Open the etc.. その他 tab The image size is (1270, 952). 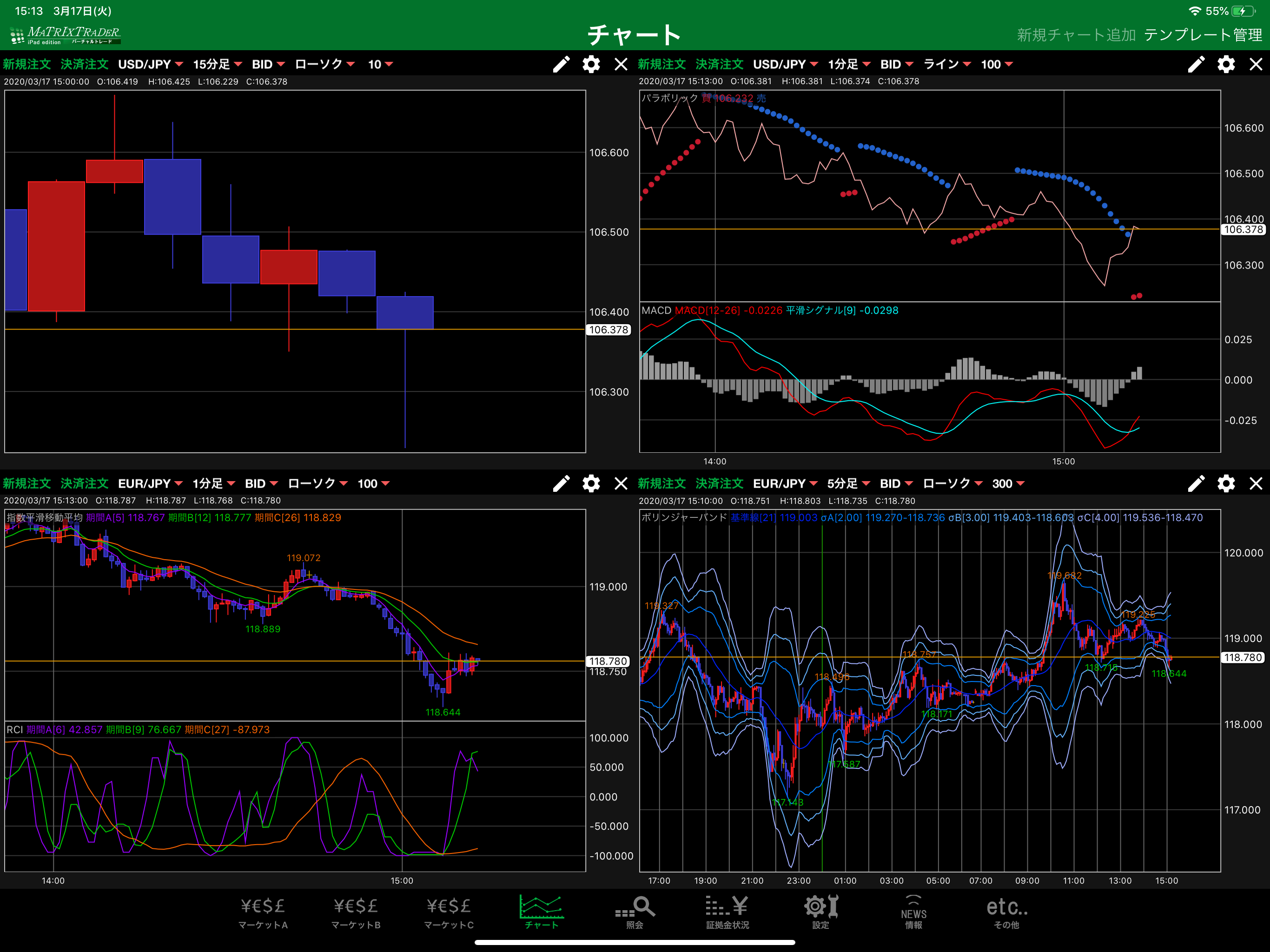pyautogui.click(x=1006, y=913)
